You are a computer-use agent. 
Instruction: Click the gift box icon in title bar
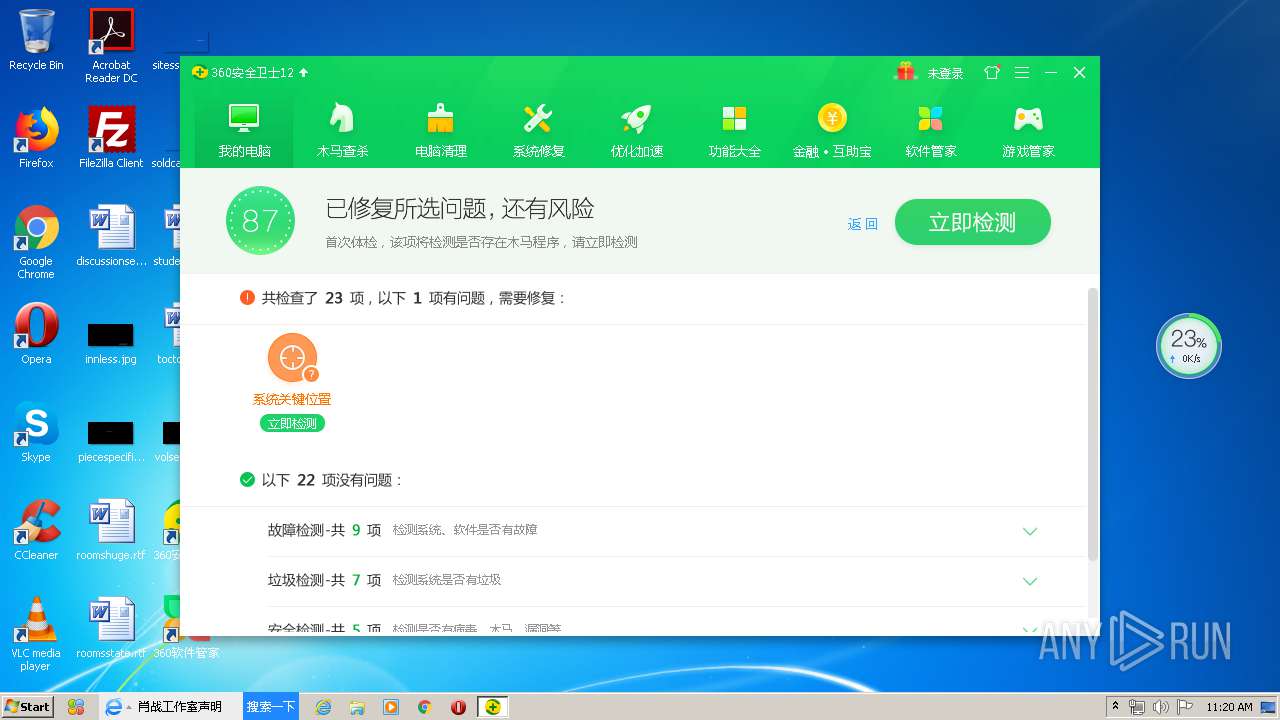point(905,72)
